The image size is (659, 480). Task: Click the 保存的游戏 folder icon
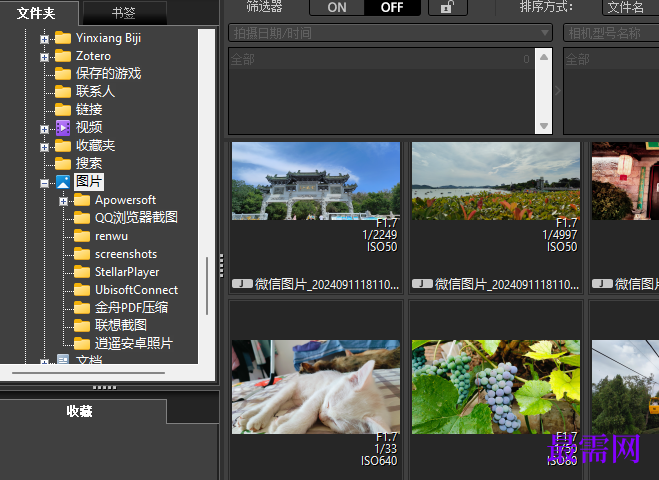click(63, 74)
